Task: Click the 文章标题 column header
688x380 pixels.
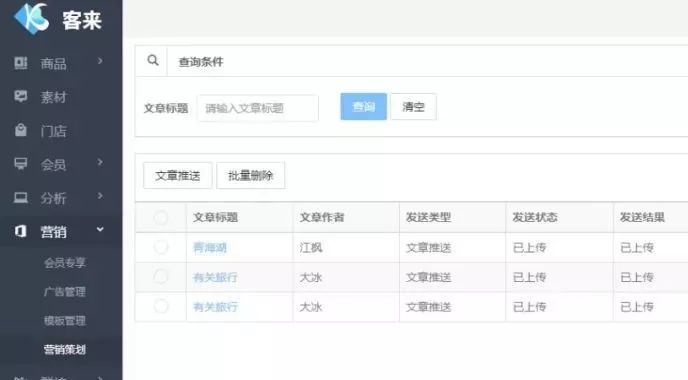Action: (215, 217)
